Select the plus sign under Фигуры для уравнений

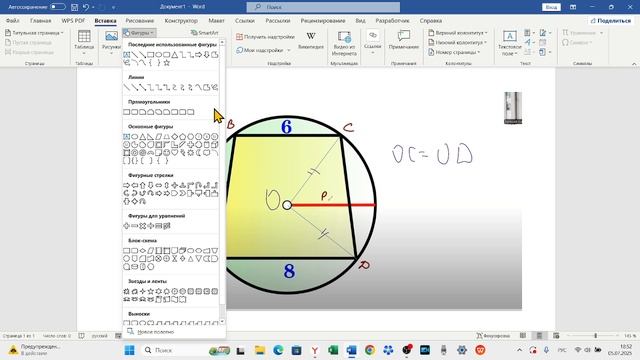[x=127, y=226]
